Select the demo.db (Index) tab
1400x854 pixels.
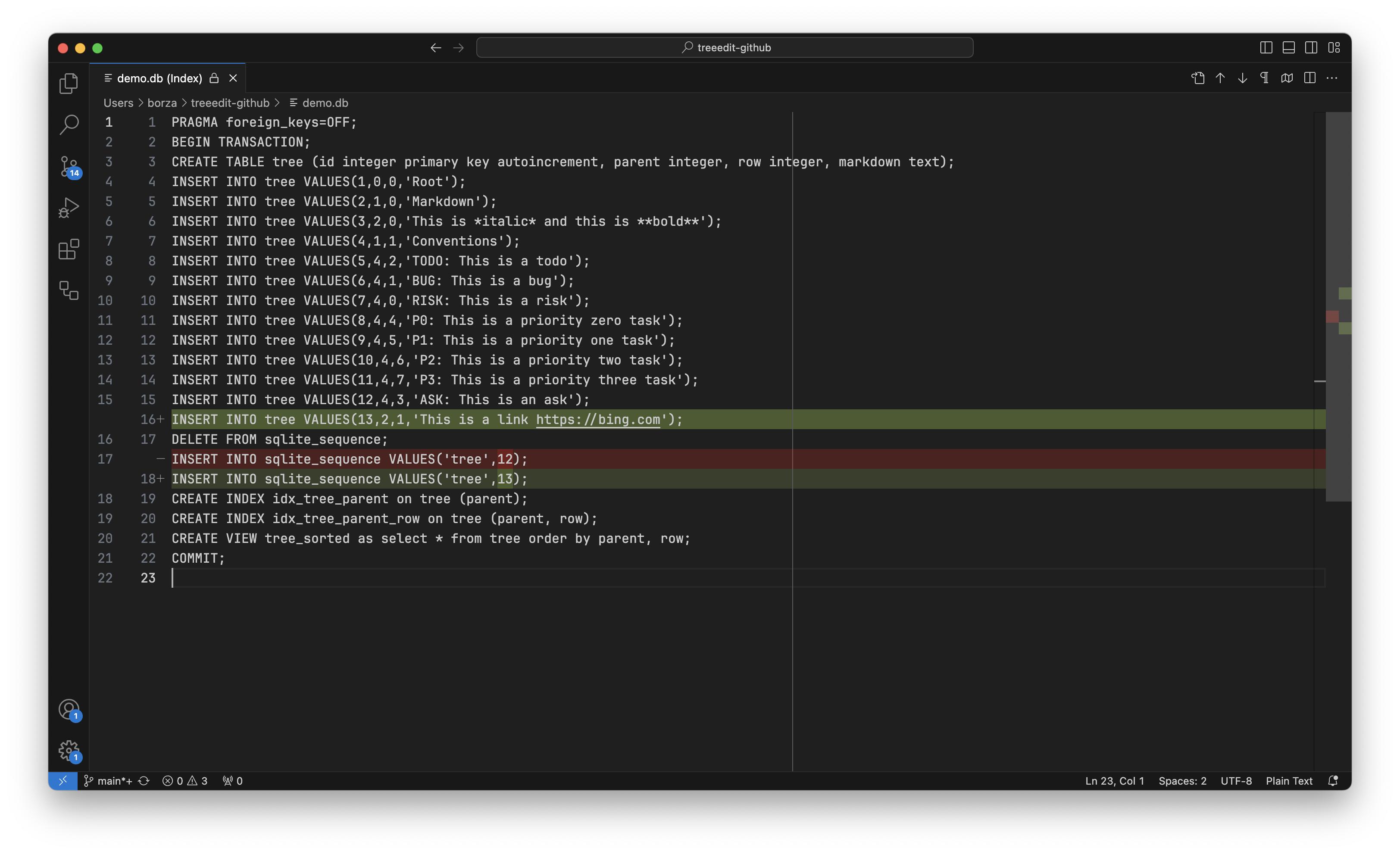(161, 78)
